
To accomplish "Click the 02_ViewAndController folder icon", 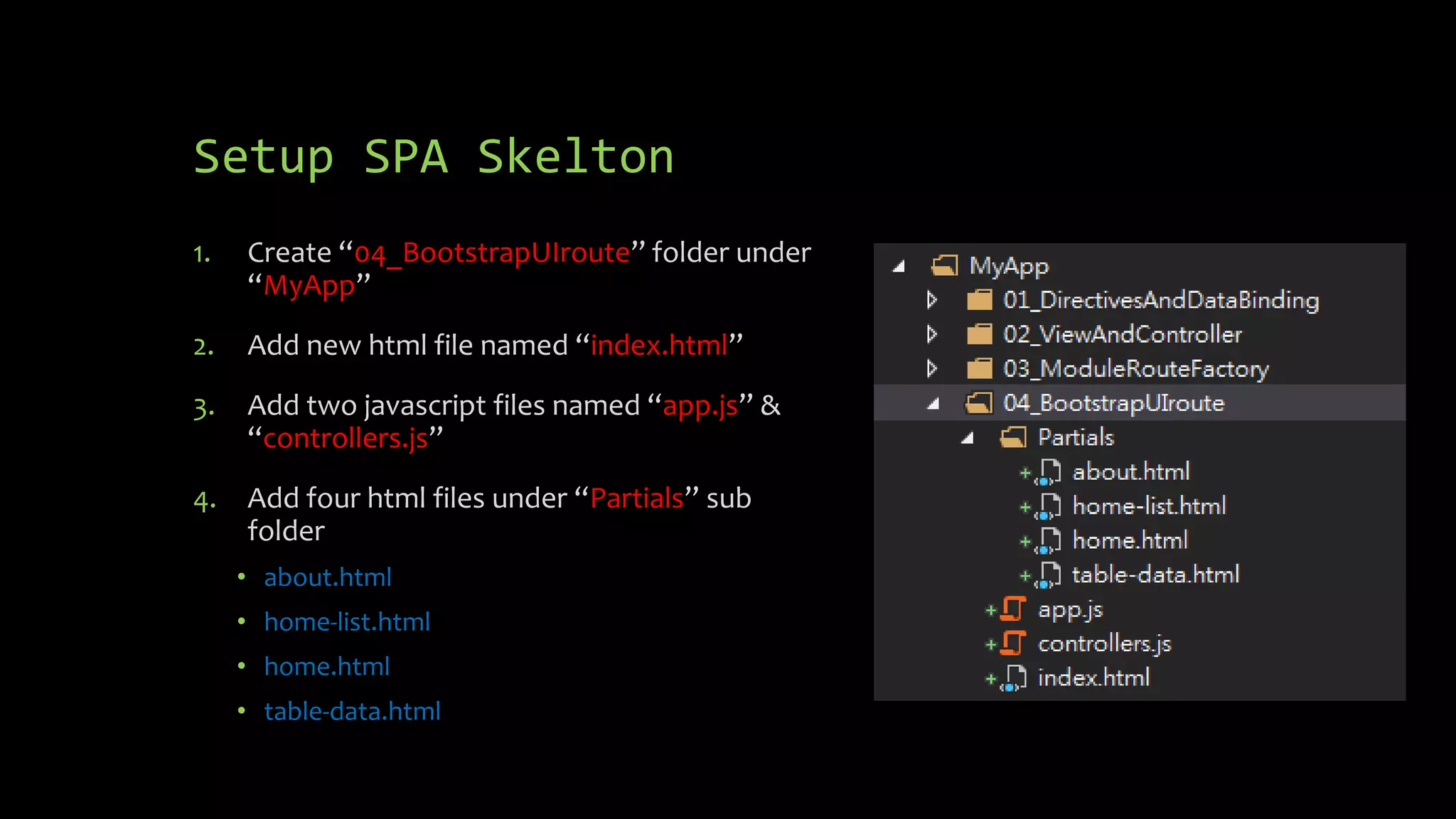I will pyautogui.click(x=980, y=334).
